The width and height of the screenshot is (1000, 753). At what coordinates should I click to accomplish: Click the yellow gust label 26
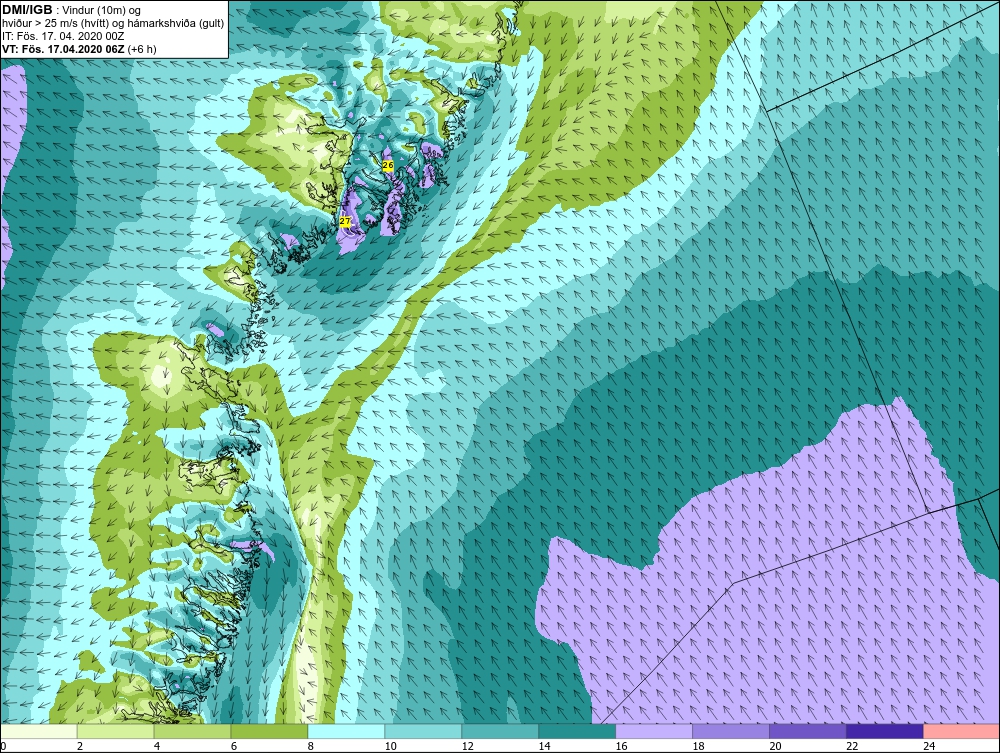pyautogui.click(x=388, y=166)
